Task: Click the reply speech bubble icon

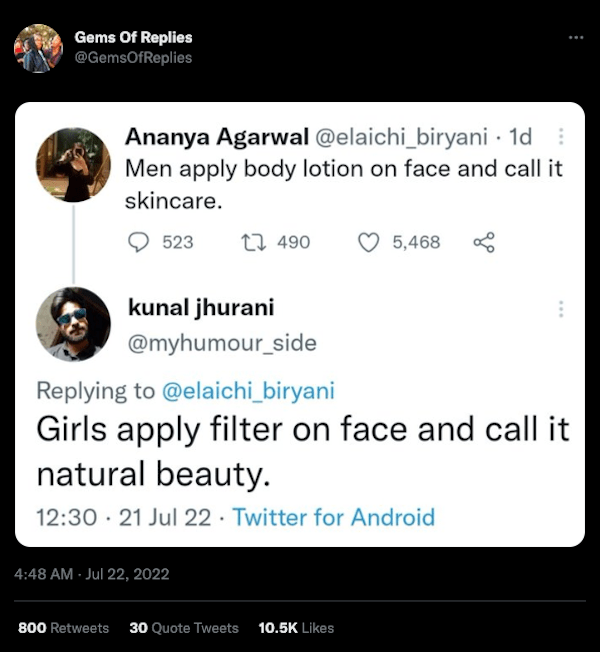Action: coord(140,242)
